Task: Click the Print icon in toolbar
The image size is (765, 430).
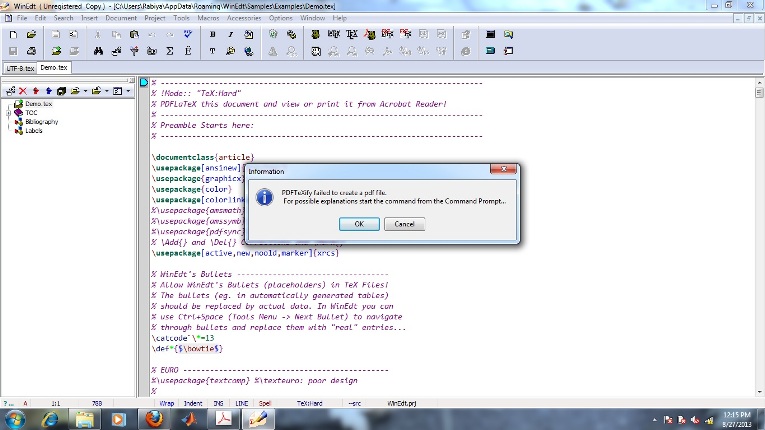Action: tap(31, 51)
